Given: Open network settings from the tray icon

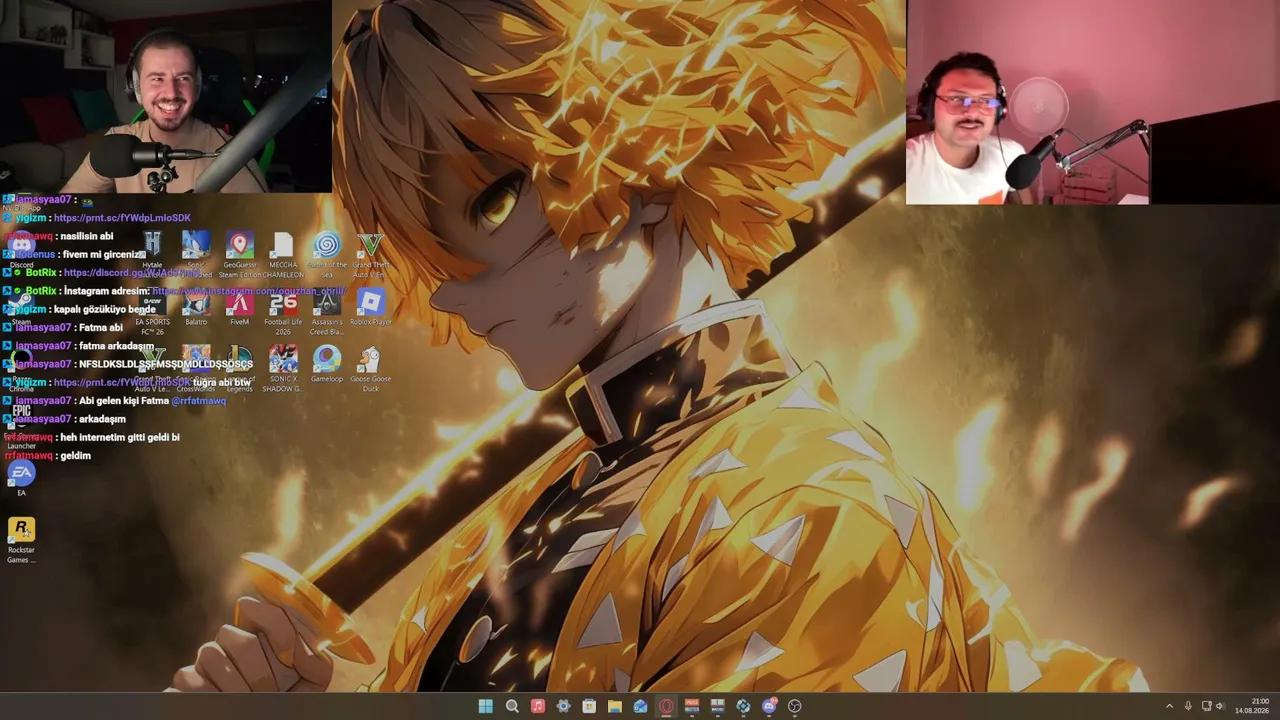Looking at the screenshot, I should [x=1206, y=706].
